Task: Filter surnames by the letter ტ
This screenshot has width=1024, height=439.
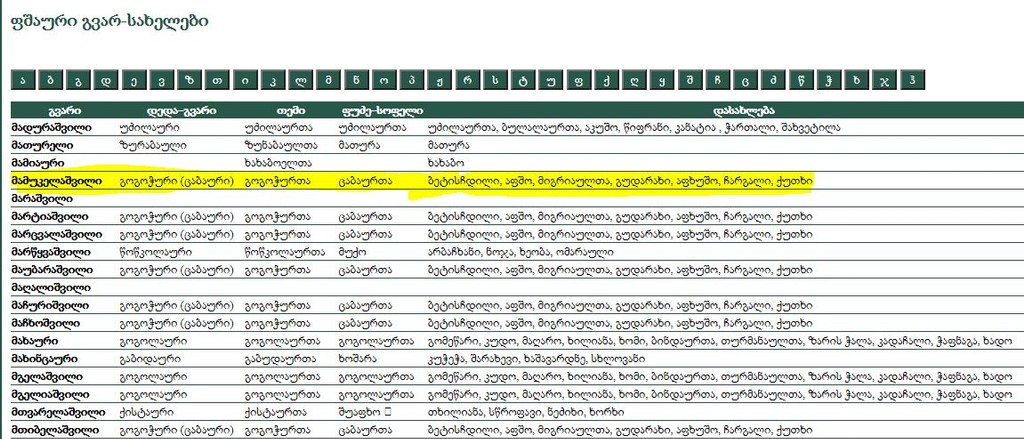Action: 523,80
